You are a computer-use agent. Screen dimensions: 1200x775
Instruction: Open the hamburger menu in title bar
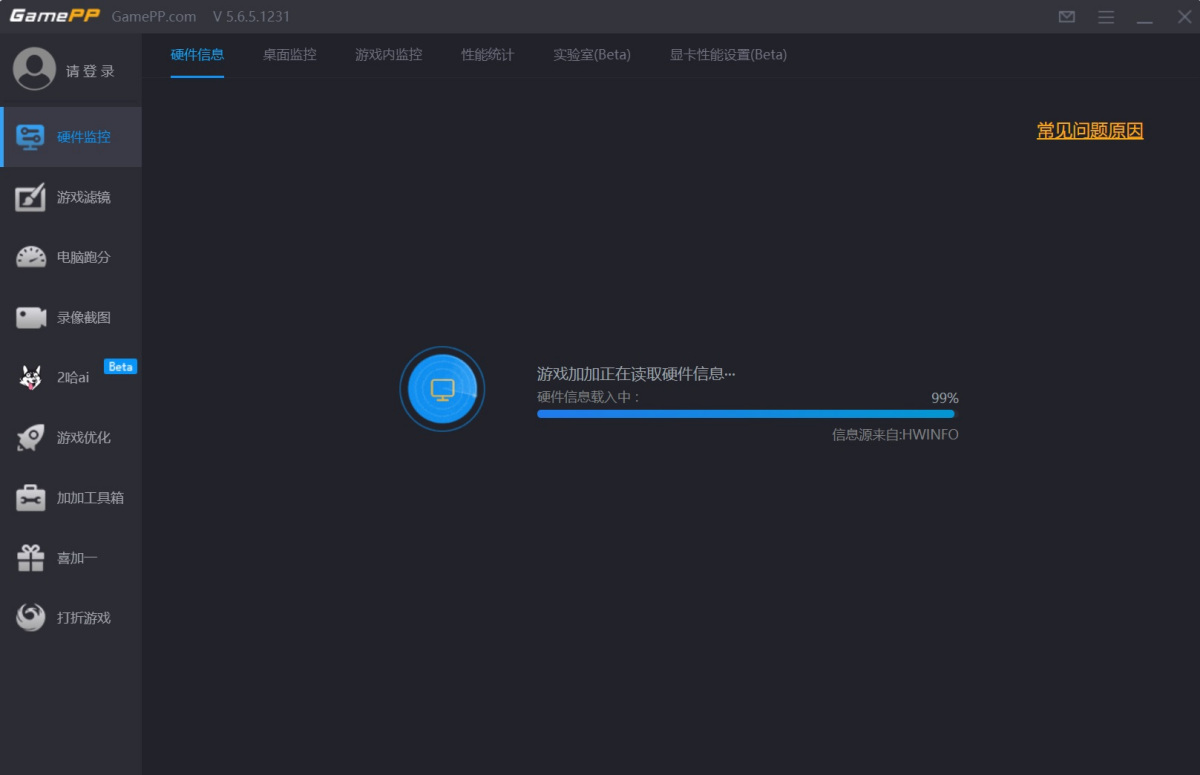click(1106, 17)
